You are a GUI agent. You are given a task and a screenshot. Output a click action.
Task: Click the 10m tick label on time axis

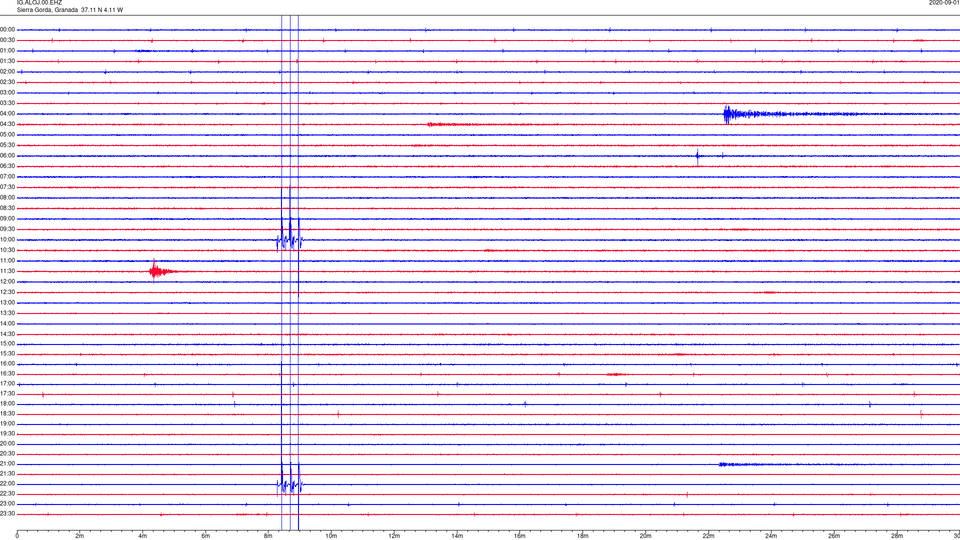tap(331, 536)
